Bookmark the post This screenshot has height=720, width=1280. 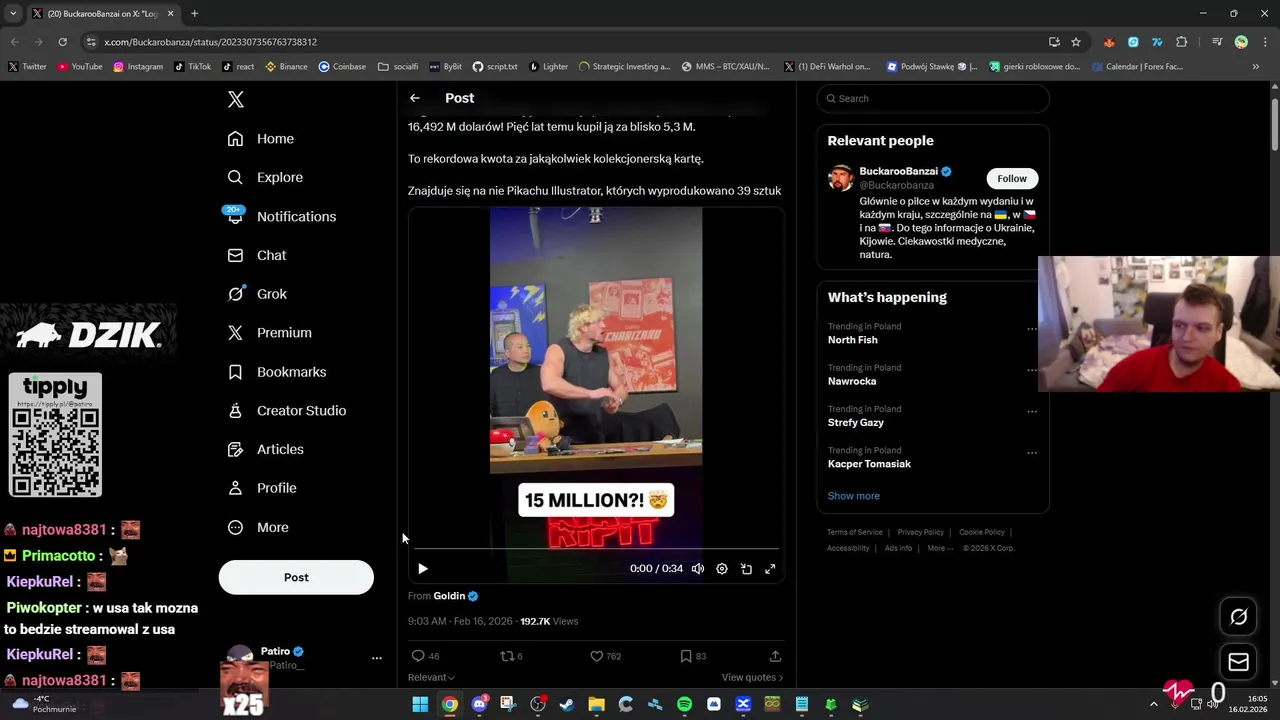click(x=685, y=656)
